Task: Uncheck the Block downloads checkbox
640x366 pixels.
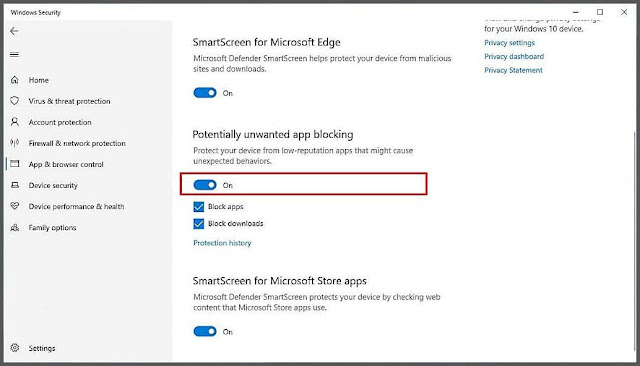Action: point(199,224)
